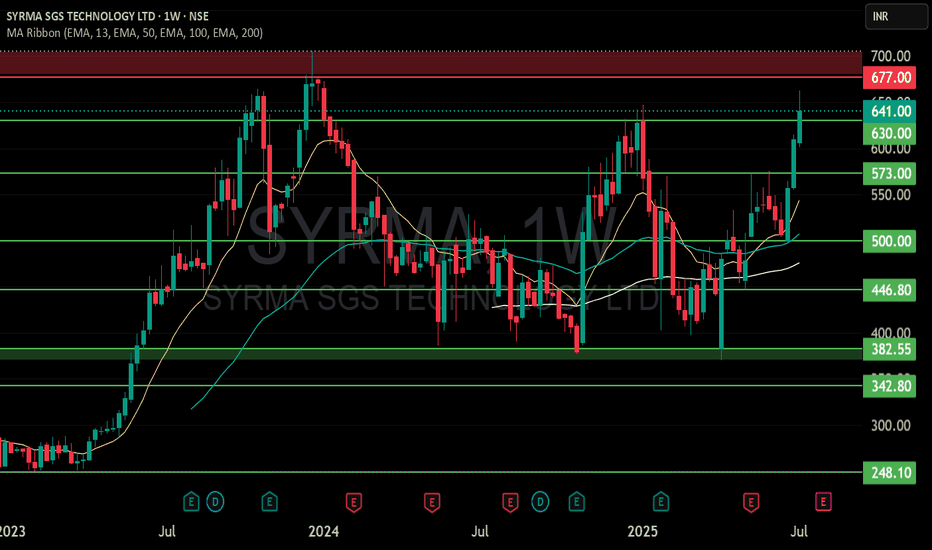Select the red 677.00 price label
Viewport: 932px width, 550px height.
coord(890,77)
